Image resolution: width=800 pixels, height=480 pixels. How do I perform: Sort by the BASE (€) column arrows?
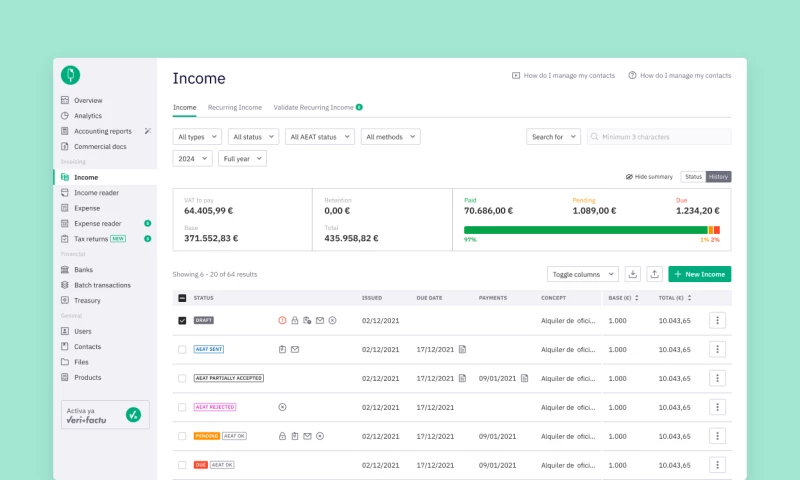click(637, 298)
